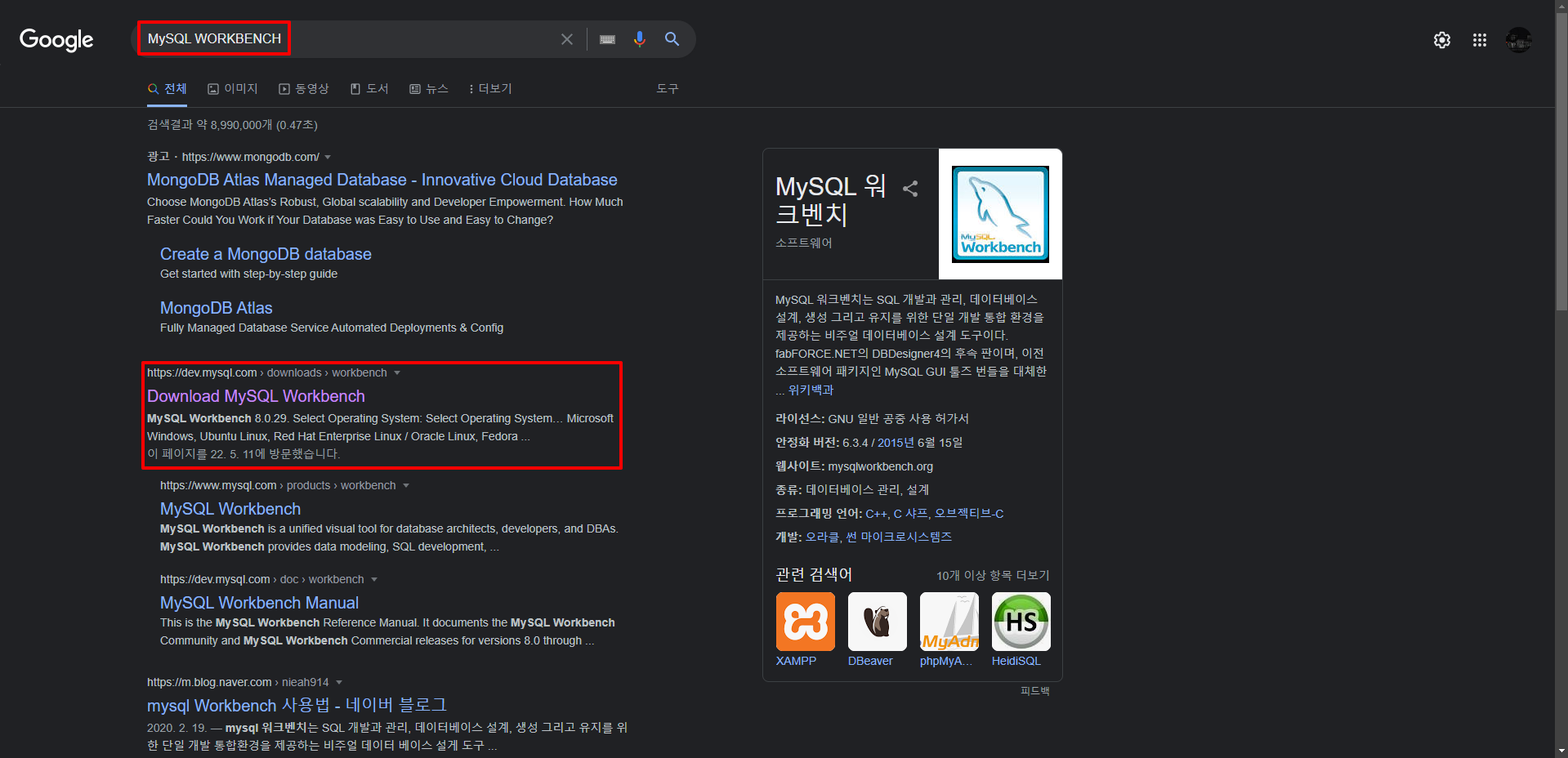Screen dimensions: 1568x758
Task: Open phpMyAdmin related search icon
Action: coord(949,622)
